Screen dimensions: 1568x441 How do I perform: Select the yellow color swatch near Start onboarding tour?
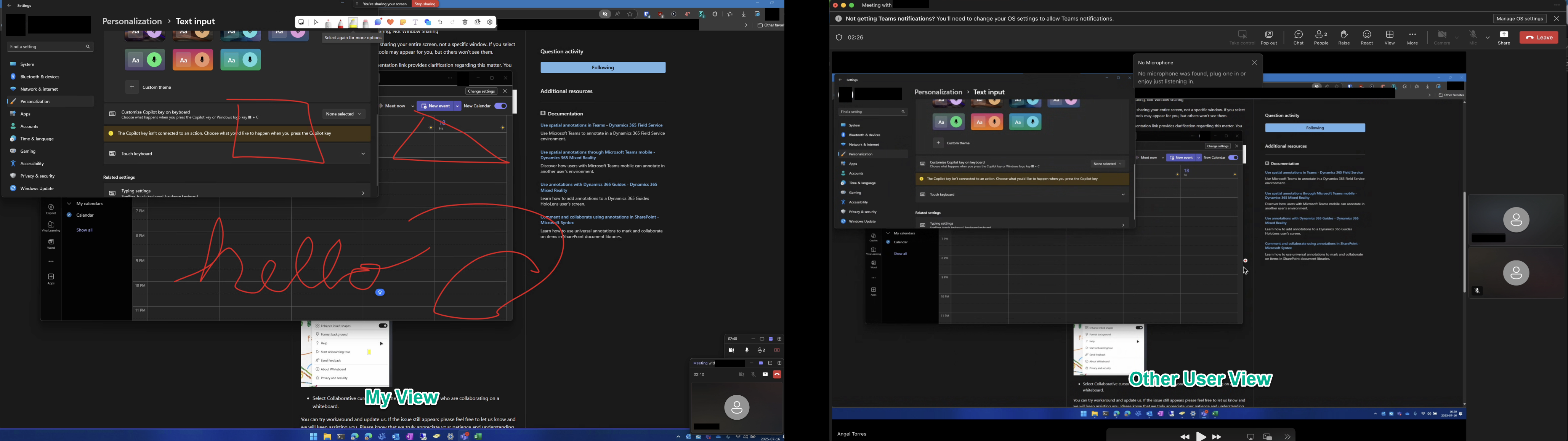pyautogui.click(x=369, y=352)
